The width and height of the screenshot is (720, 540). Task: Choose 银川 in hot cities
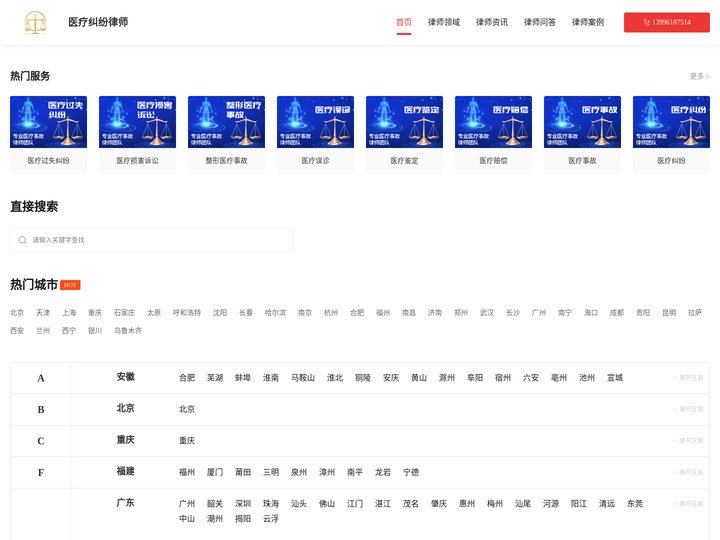(x=95, y=331)
